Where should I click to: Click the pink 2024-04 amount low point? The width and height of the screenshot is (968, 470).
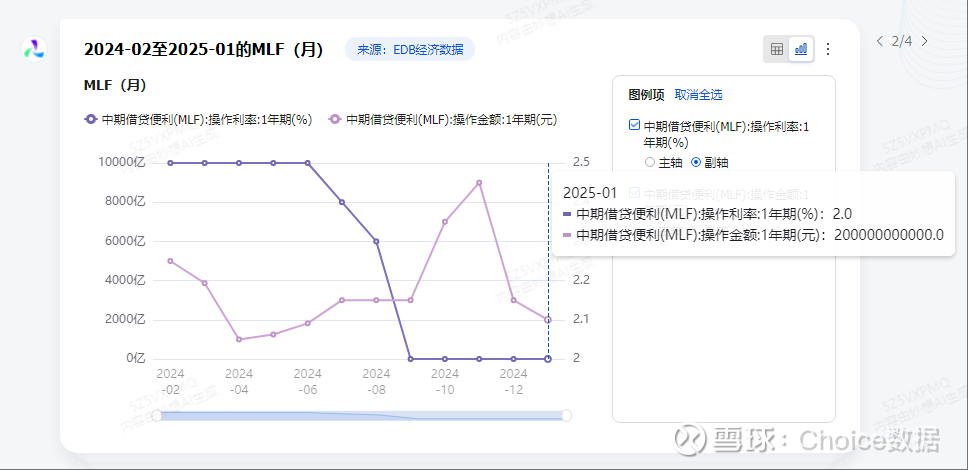(x=239, y=339)
